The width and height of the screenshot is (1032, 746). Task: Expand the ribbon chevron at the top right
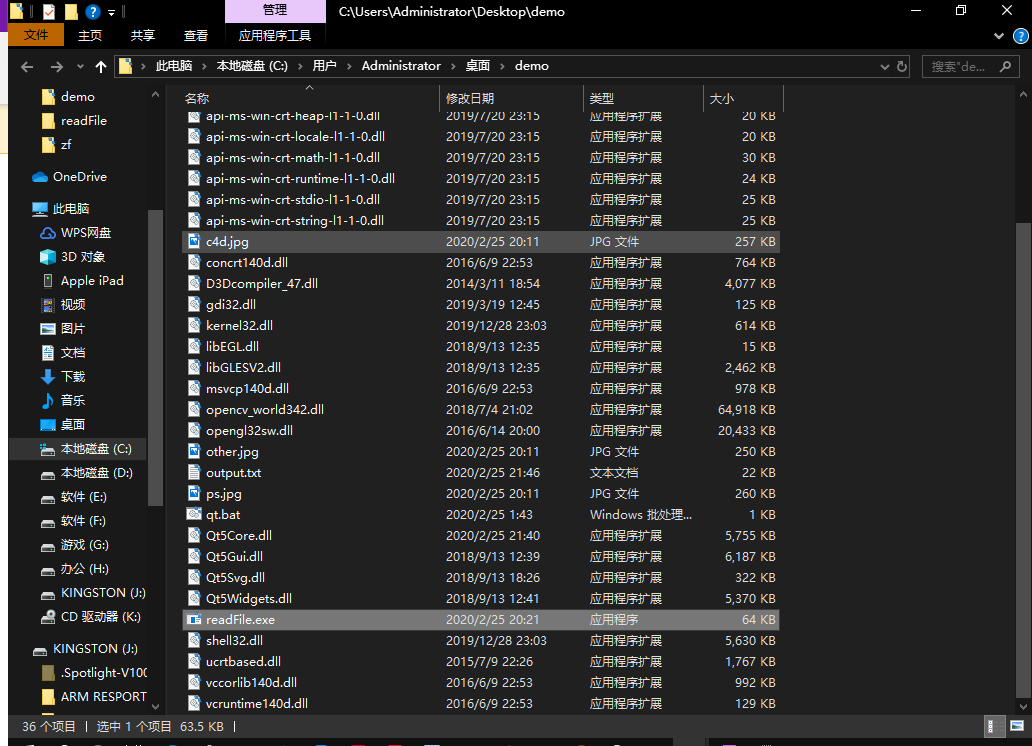pyautogui.click(x=998, y=35)
